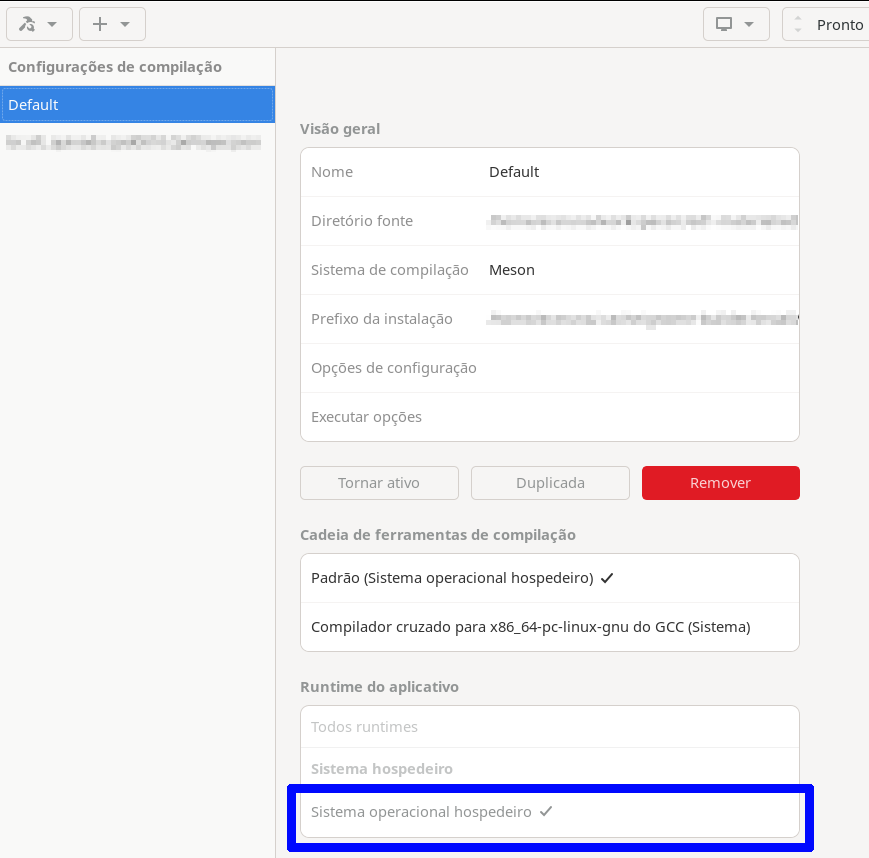
Task: Click the up/down arrows beside Pronto
Action: pyautogui.click(x=798, y=24)
